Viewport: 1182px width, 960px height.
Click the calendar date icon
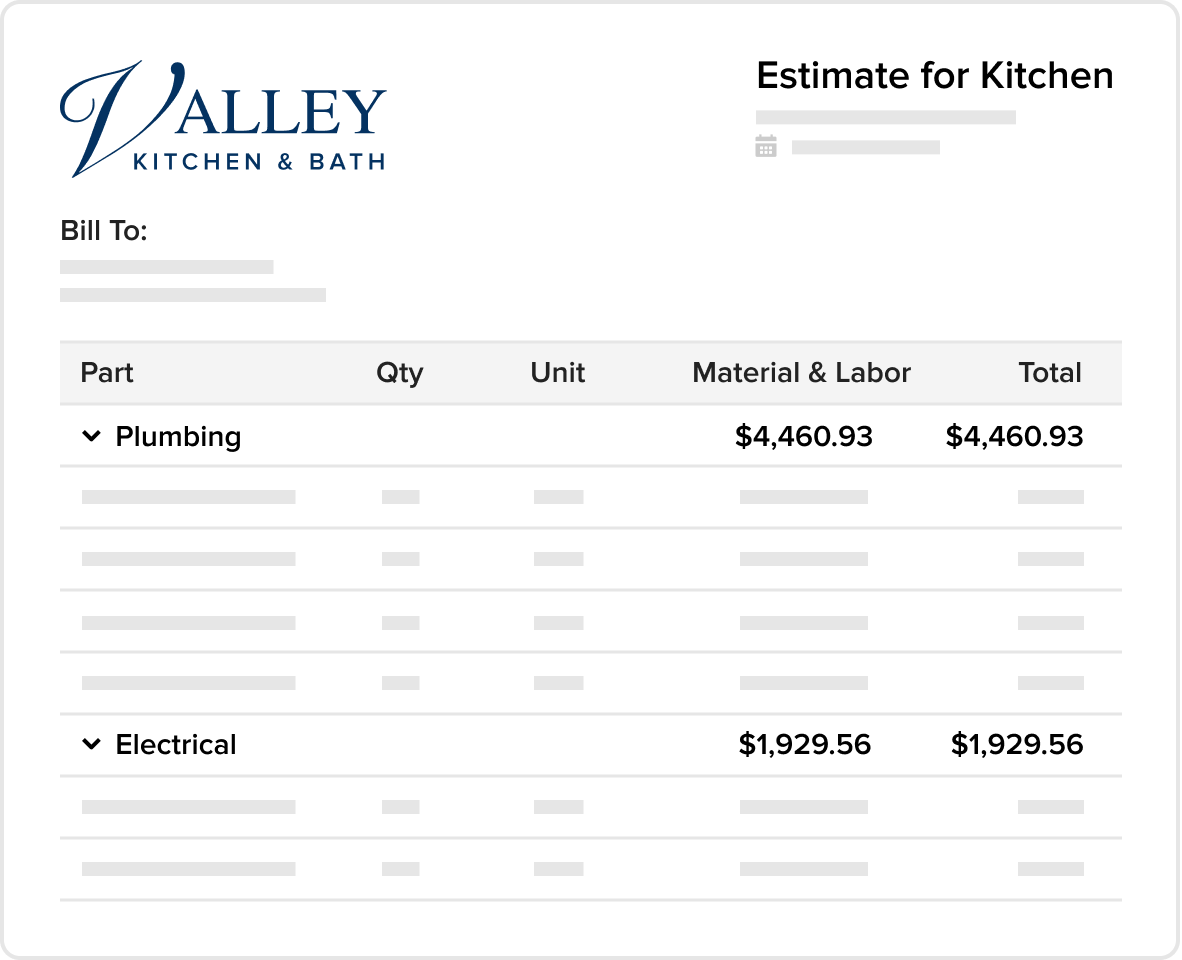pos(766,146)
